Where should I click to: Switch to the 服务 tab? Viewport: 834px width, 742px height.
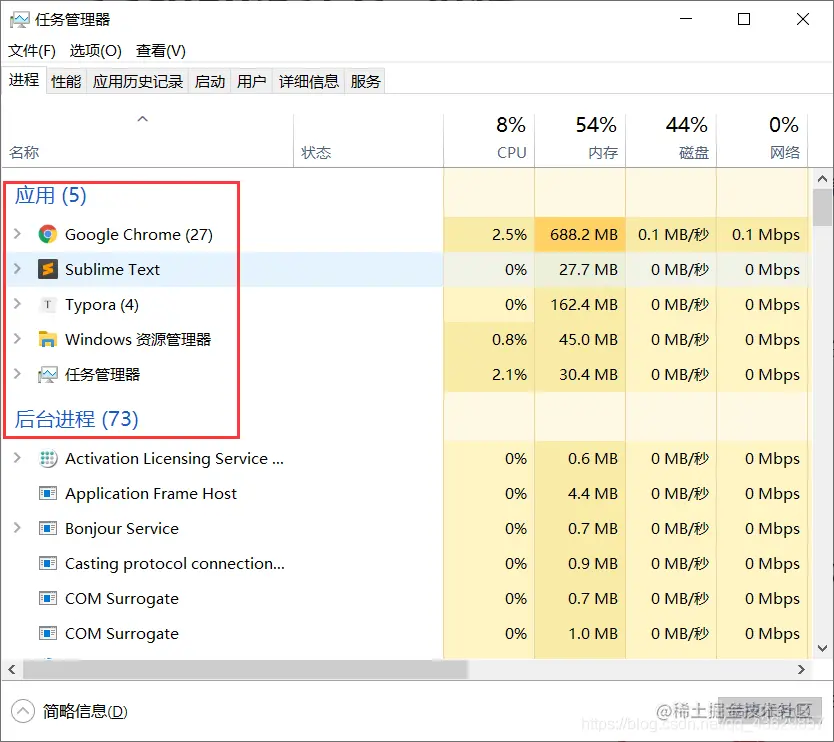point(365,81)
